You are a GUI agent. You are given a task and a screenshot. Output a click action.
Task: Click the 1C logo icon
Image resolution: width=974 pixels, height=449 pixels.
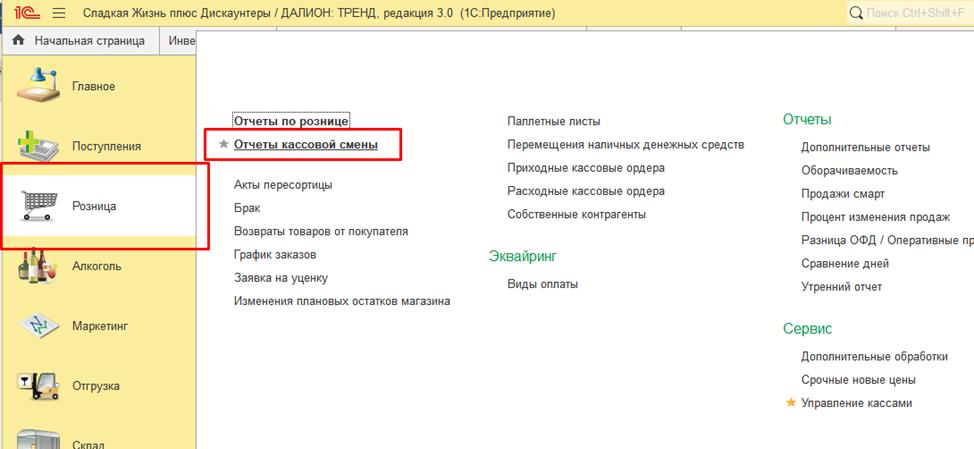tap(22, 14)
